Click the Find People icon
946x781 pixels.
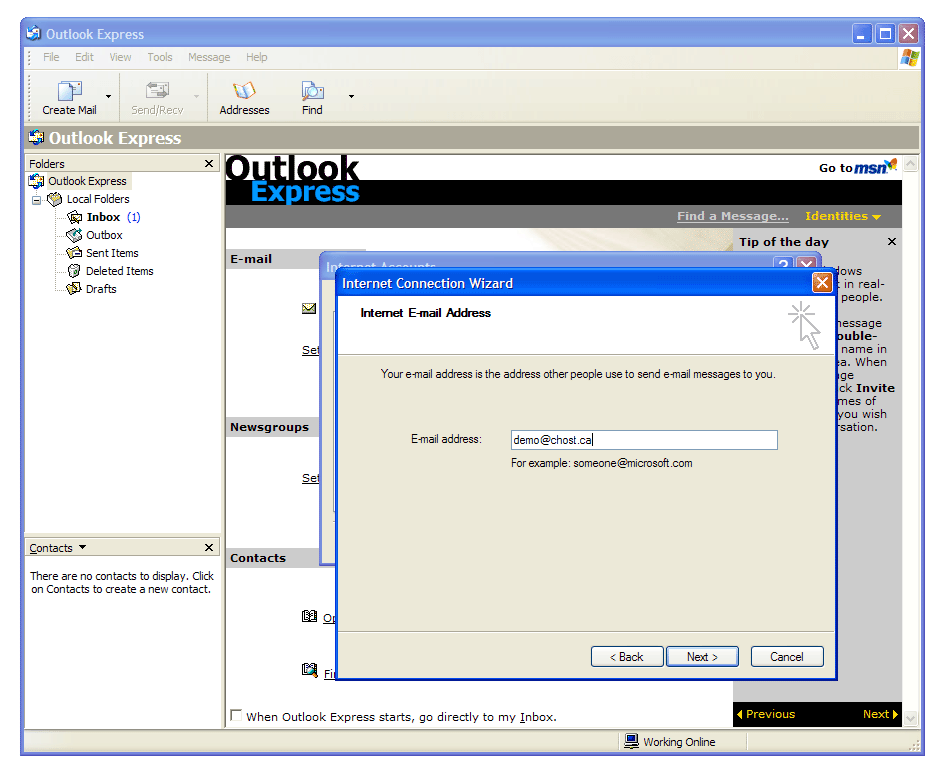click(x=310, y=669)
